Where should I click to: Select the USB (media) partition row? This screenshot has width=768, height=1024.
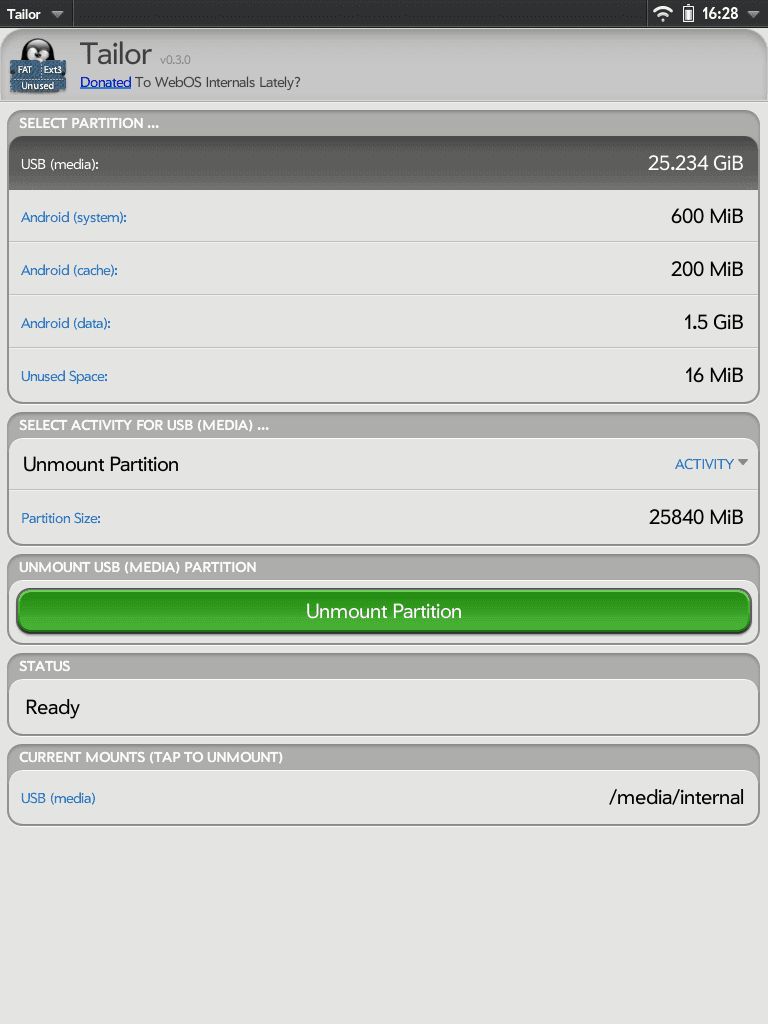tap(383, 163)
